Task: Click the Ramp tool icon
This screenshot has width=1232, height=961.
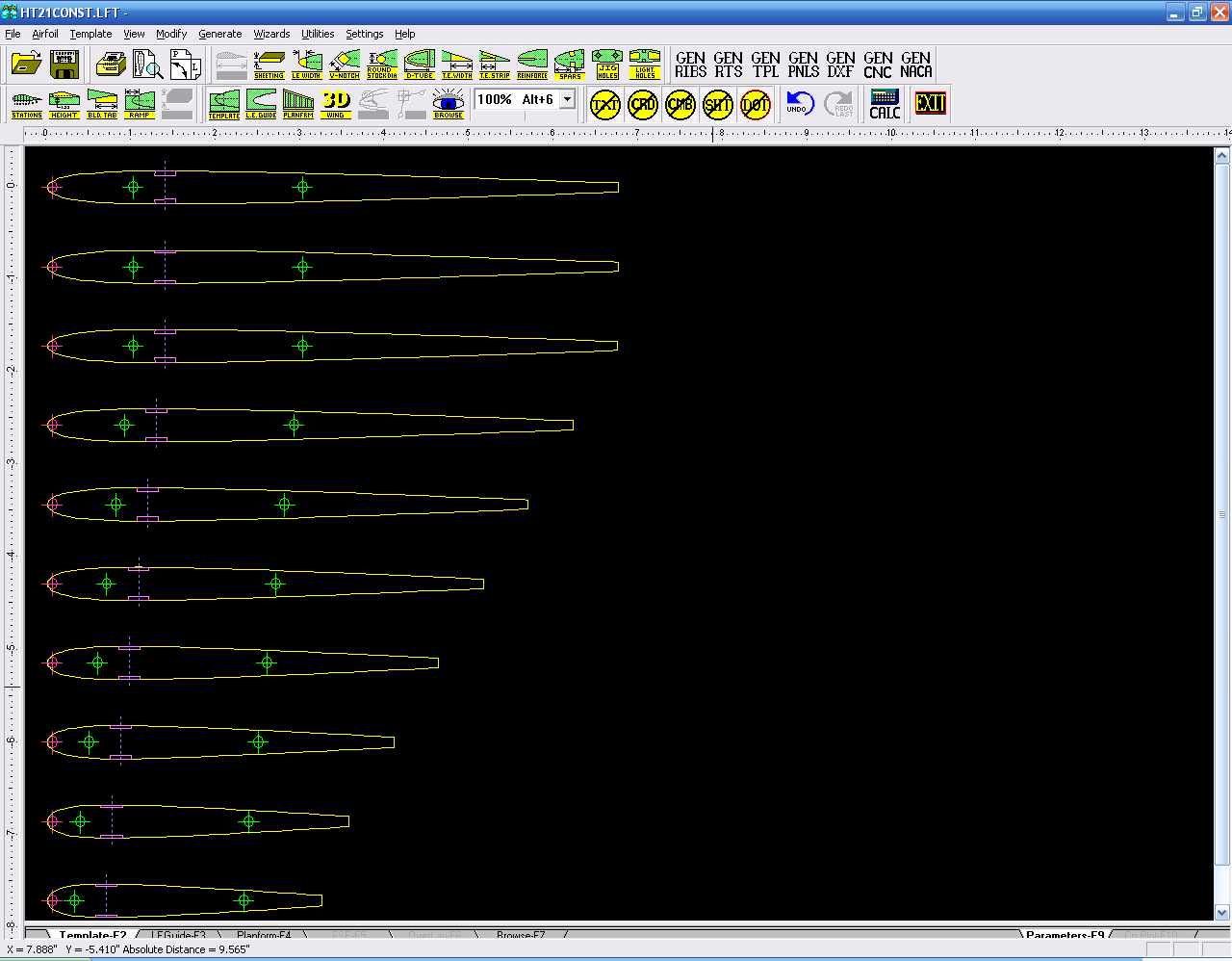Action: [x=140, y=104]
